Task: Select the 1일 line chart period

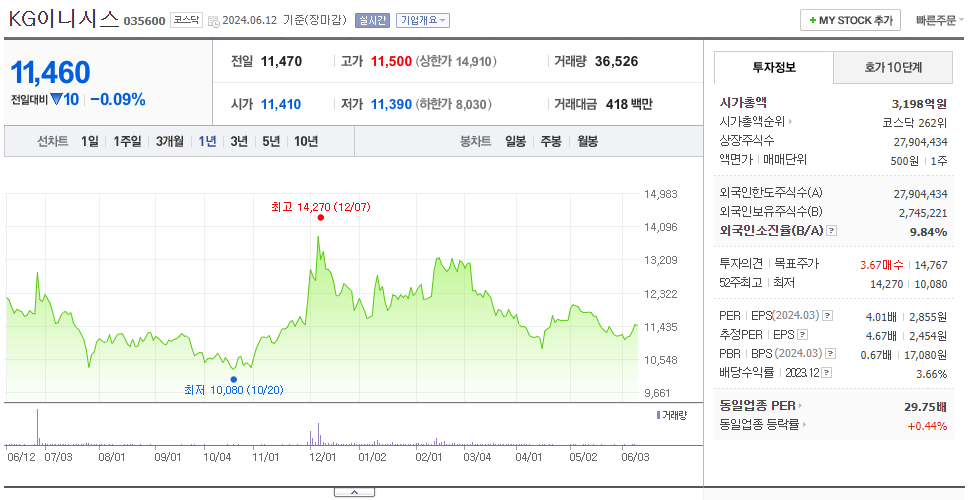Action: coord(90,141)
